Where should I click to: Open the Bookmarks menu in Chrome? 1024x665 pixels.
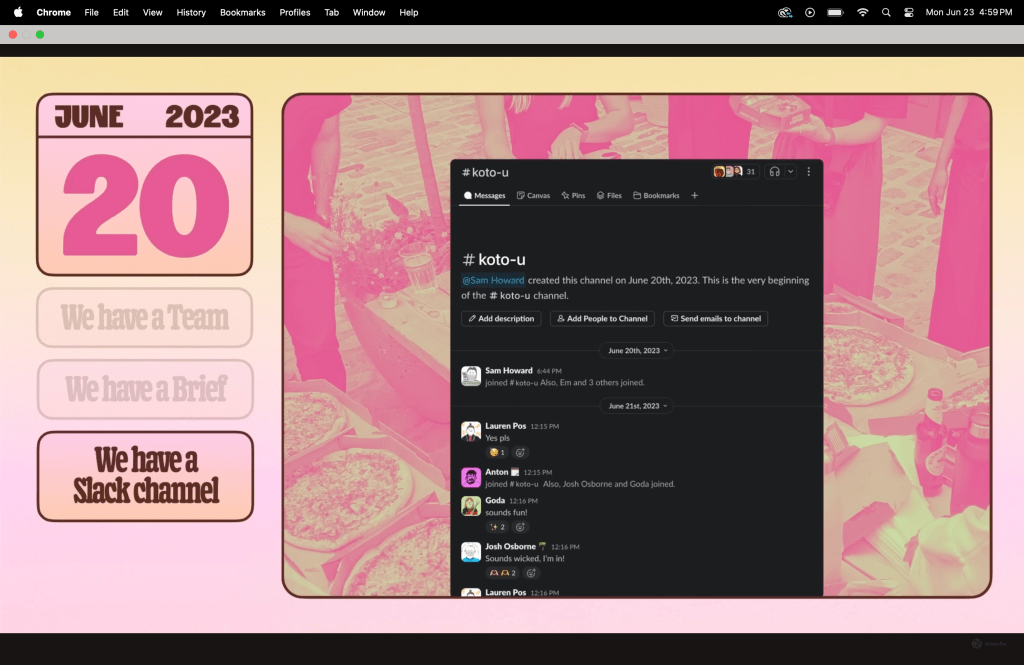click(242, 12)
